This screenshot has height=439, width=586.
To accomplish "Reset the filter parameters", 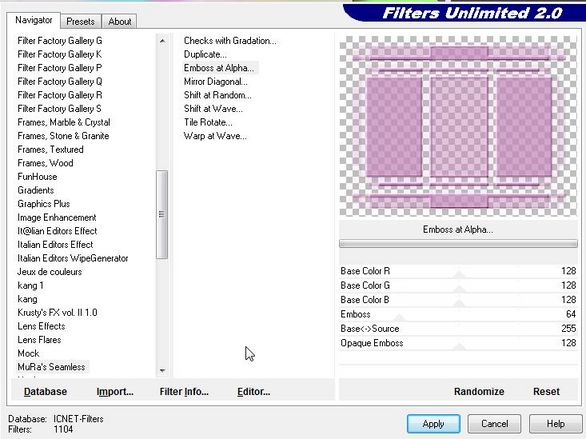I will coord(546,392).
